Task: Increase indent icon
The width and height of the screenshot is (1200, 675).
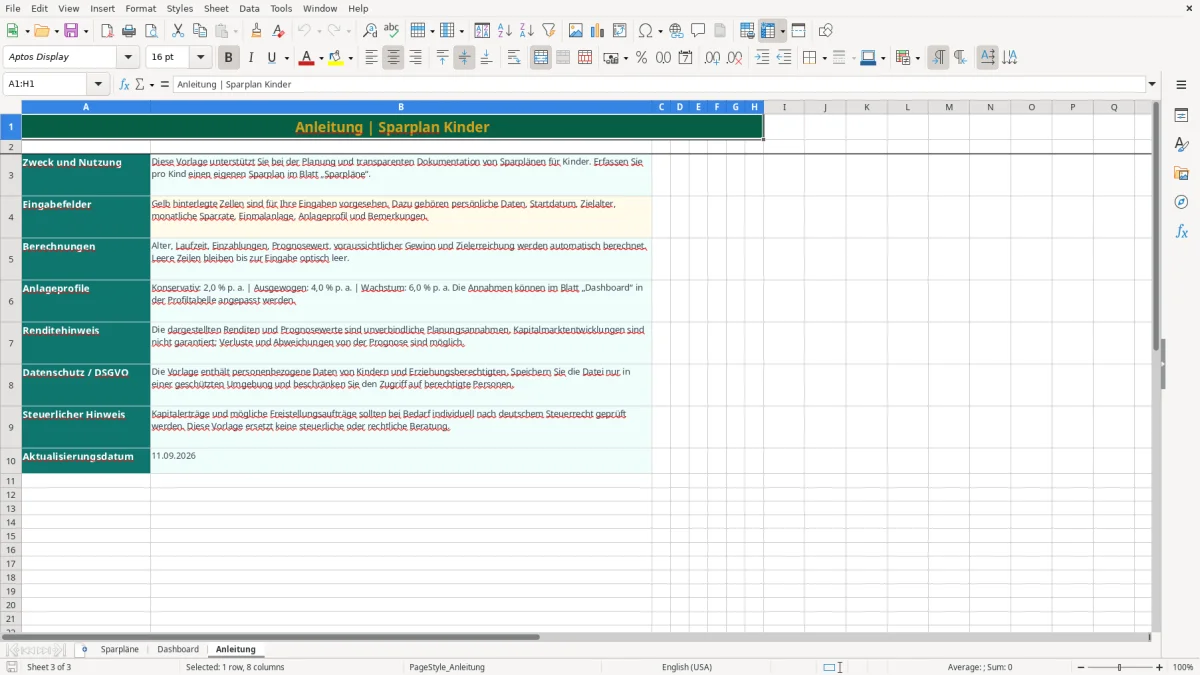Action: coord(762,58)
